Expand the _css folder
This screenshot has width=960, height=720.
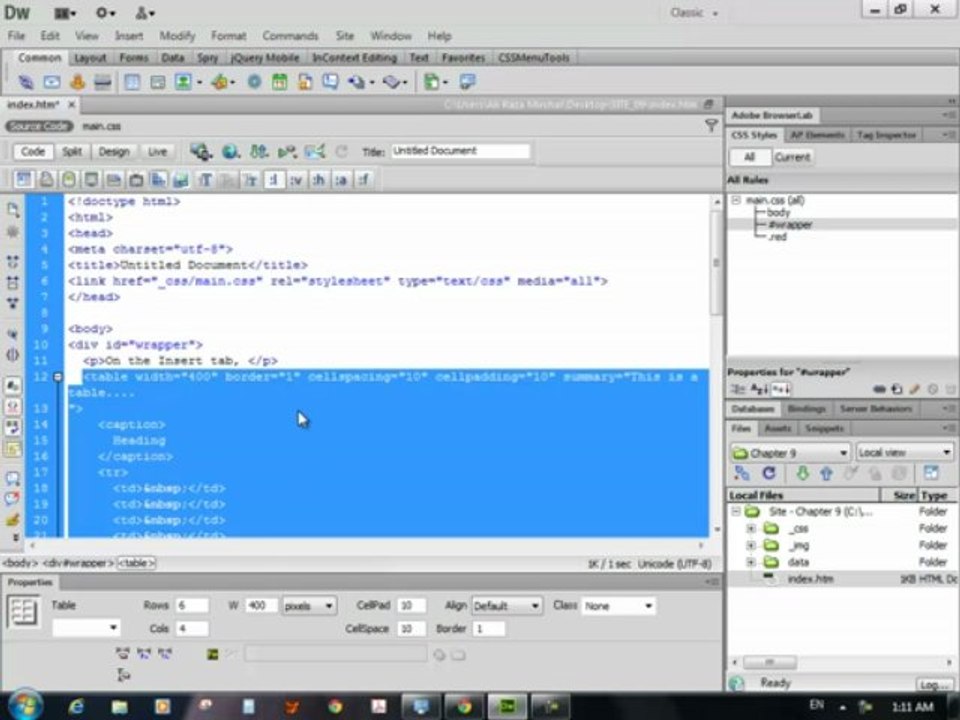751,528
